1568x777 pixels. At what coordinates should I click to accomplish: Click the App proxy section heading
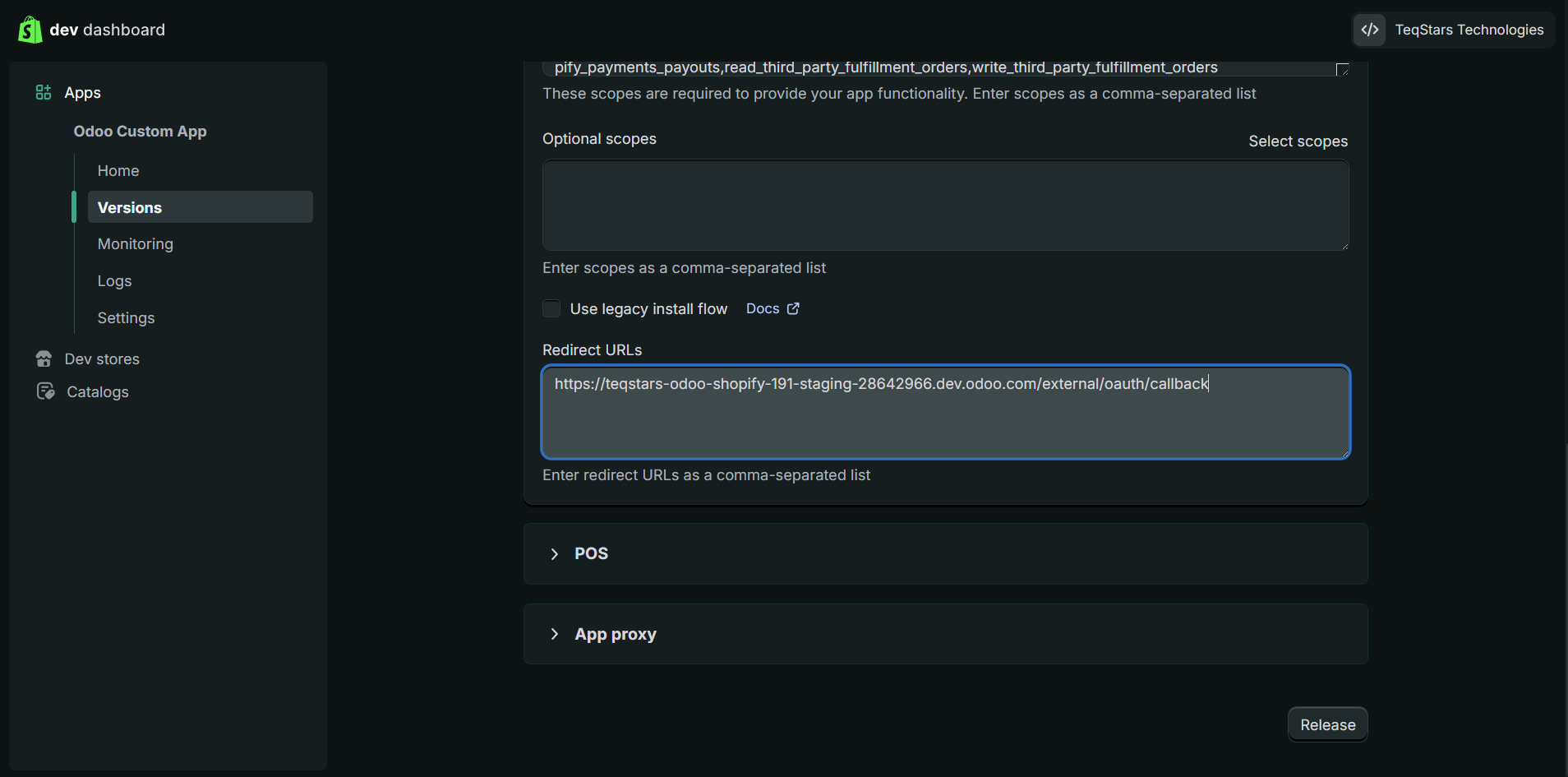(616, 634)
